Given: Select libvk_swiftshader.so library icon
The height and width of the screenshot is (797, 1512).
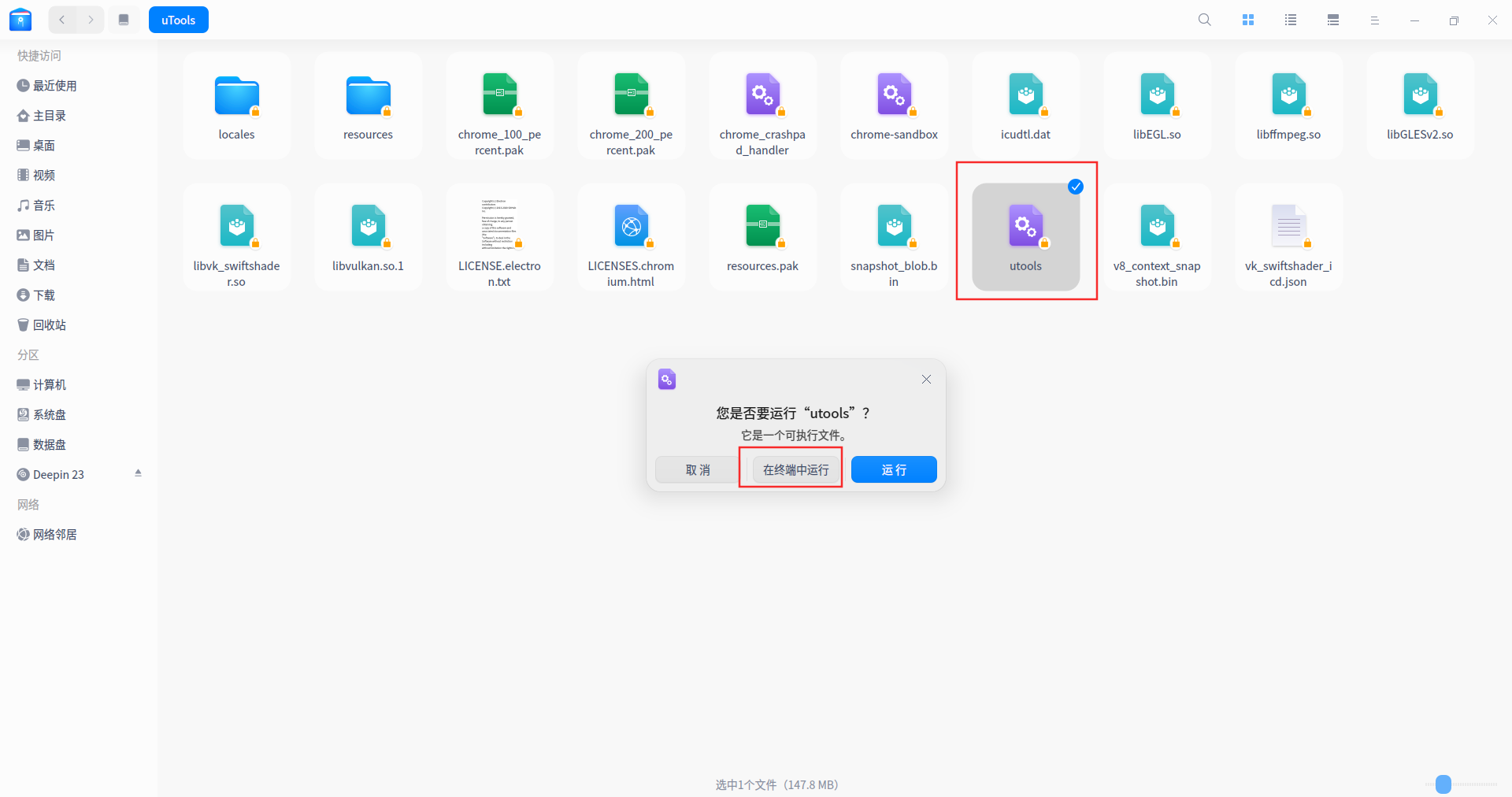Looking at the screenshot, I should [x=236, y=226].
